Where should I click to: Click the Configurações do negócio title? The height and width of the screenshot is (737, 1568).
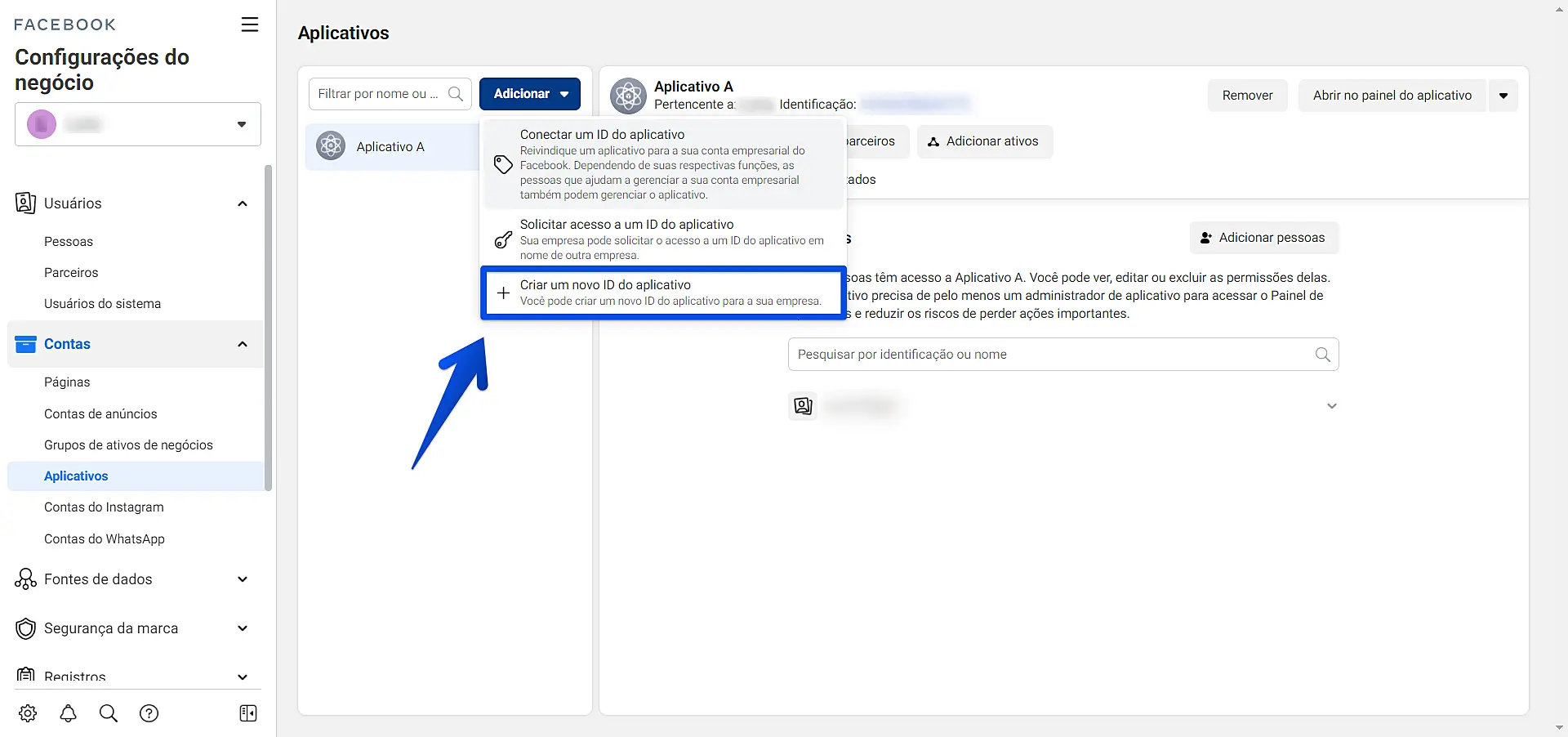tap(102, 69)
